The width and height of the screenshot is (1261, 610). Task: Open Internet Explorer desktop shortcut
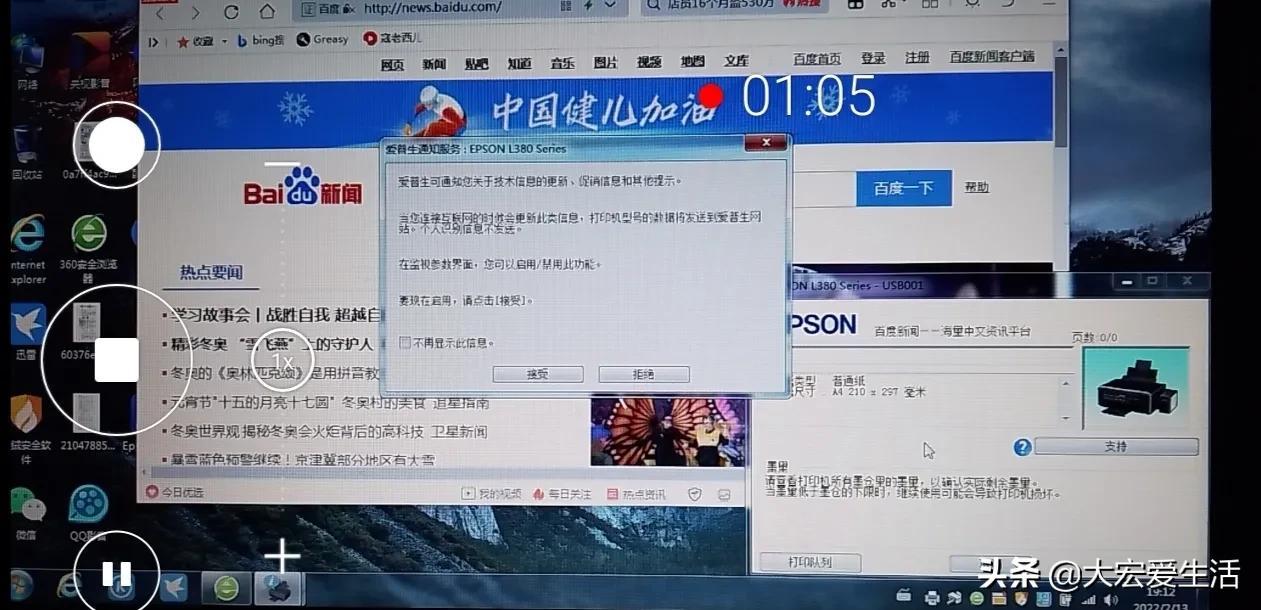(x=27, y=234)
